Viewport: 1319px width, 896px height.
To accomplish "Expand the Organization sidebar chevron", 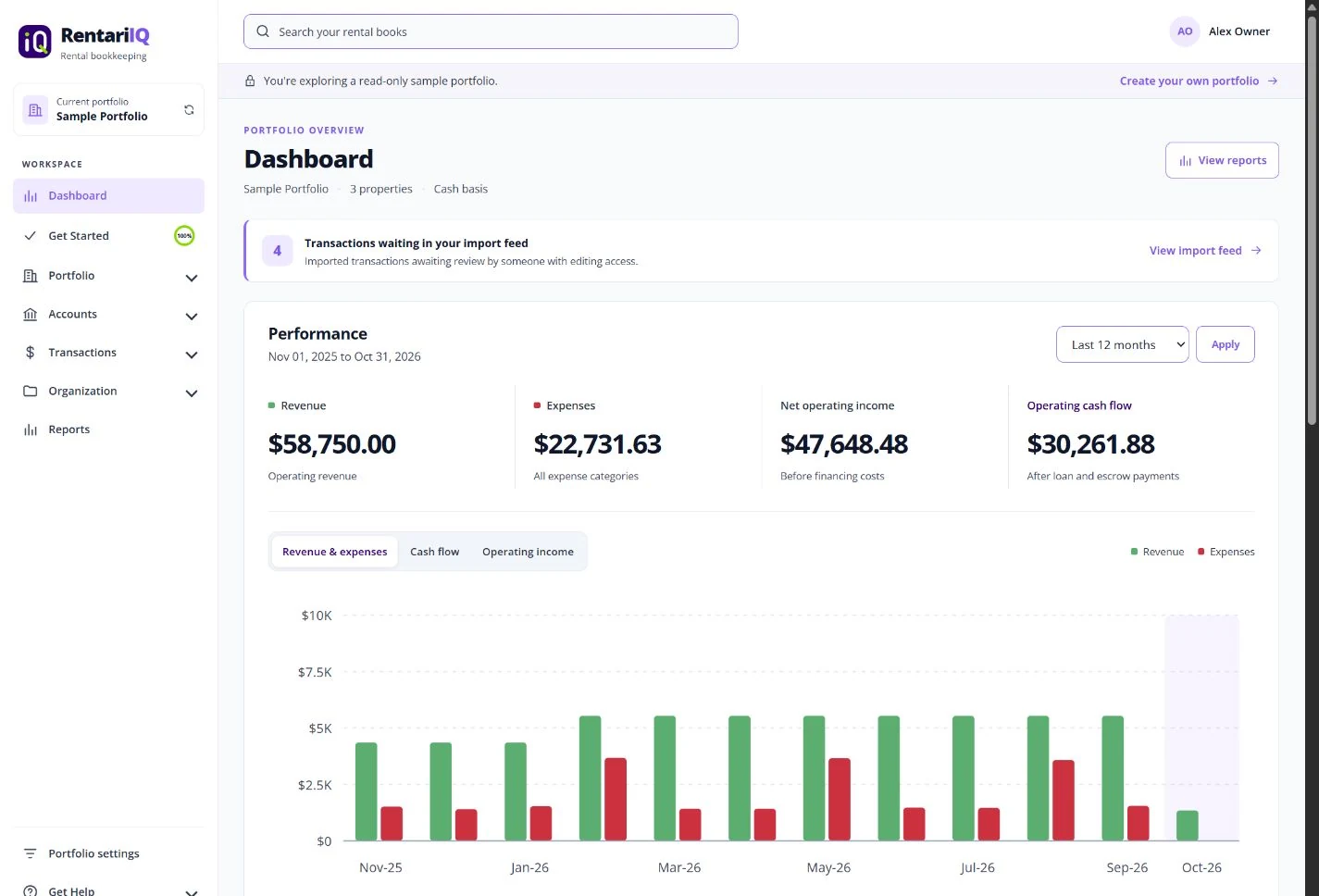I will tap(192, 393).
